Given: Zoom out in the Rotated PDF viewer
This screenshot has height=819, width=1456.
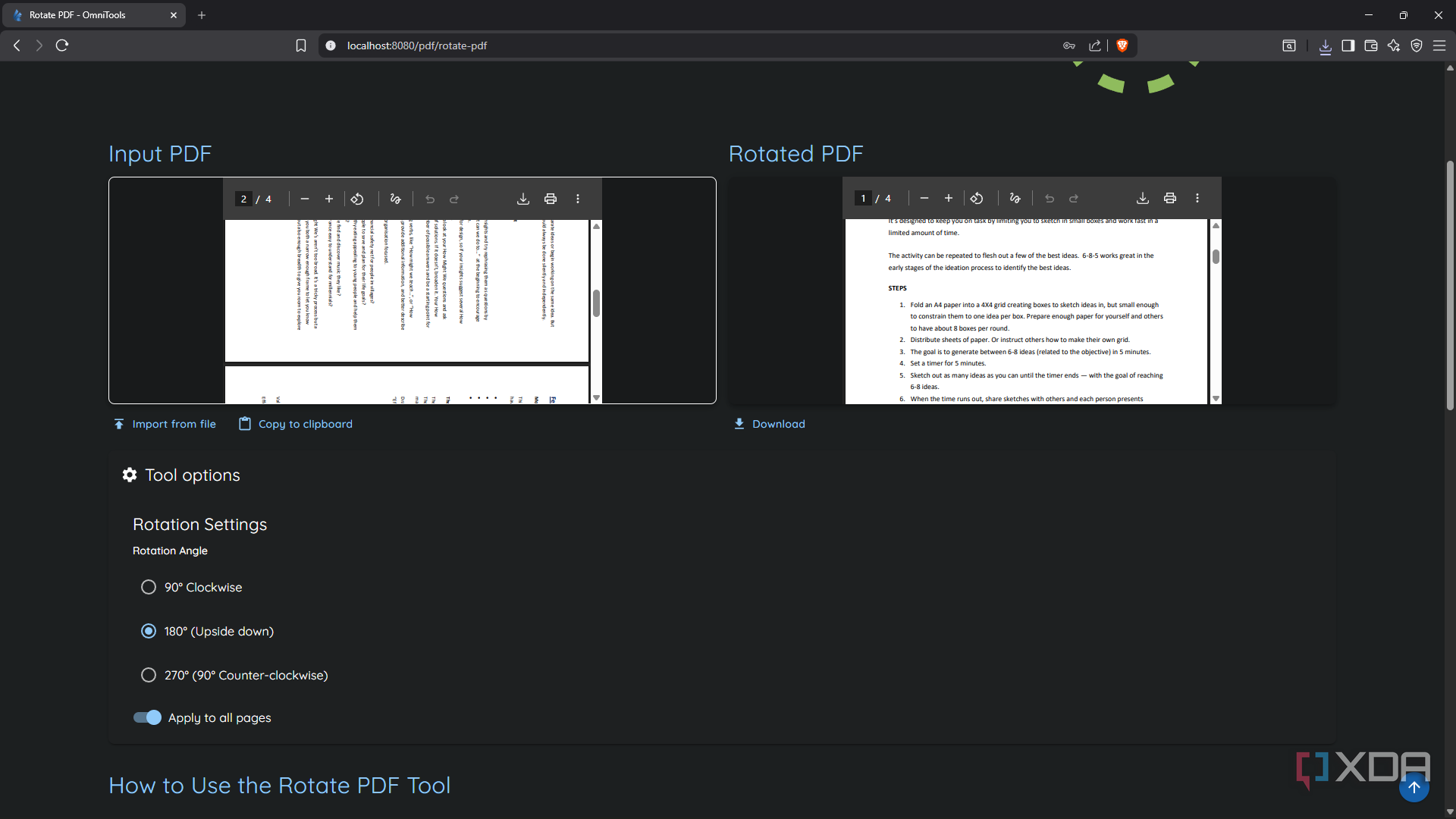Looking at the screenshot, I should click(x=924, y=199).
